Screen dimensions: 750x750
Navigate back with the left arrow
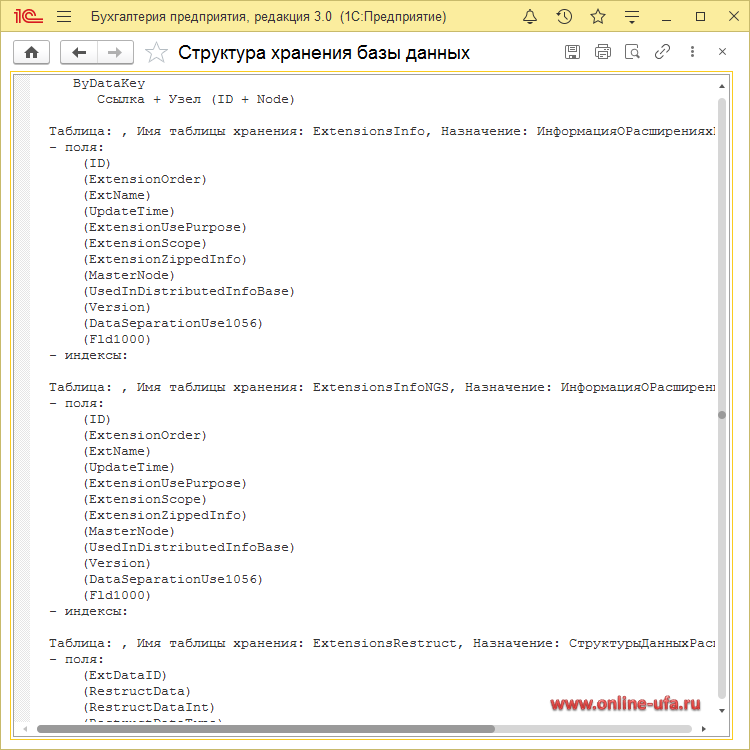79,52
